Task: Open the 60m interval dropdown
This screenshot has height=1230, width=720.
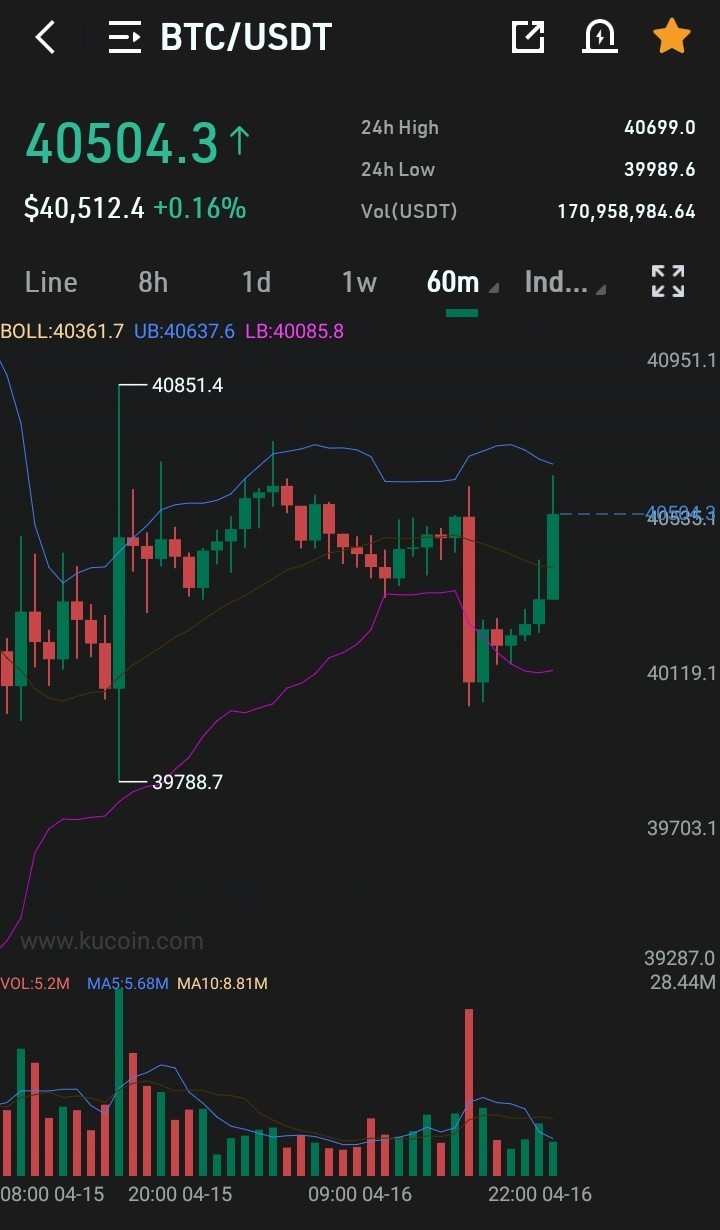Action: [462, 283]
